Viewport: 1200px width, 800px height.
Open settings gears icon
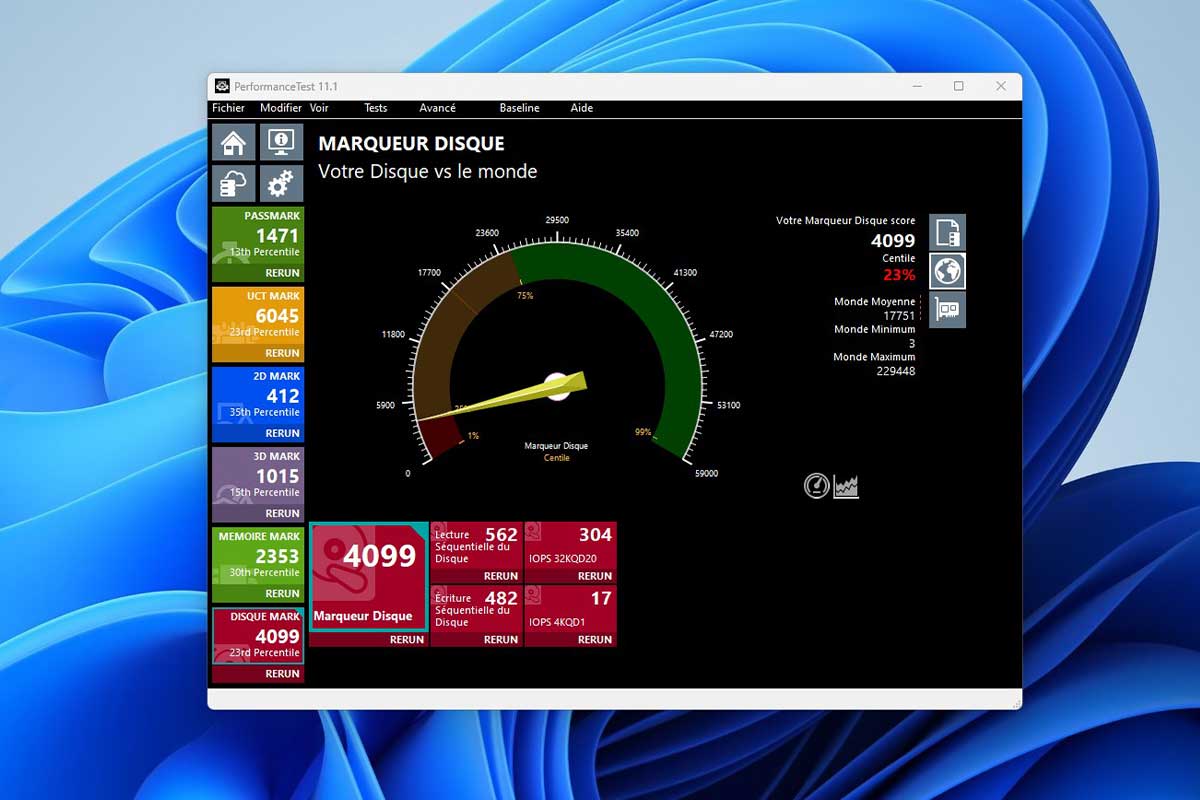pos(281,183)
